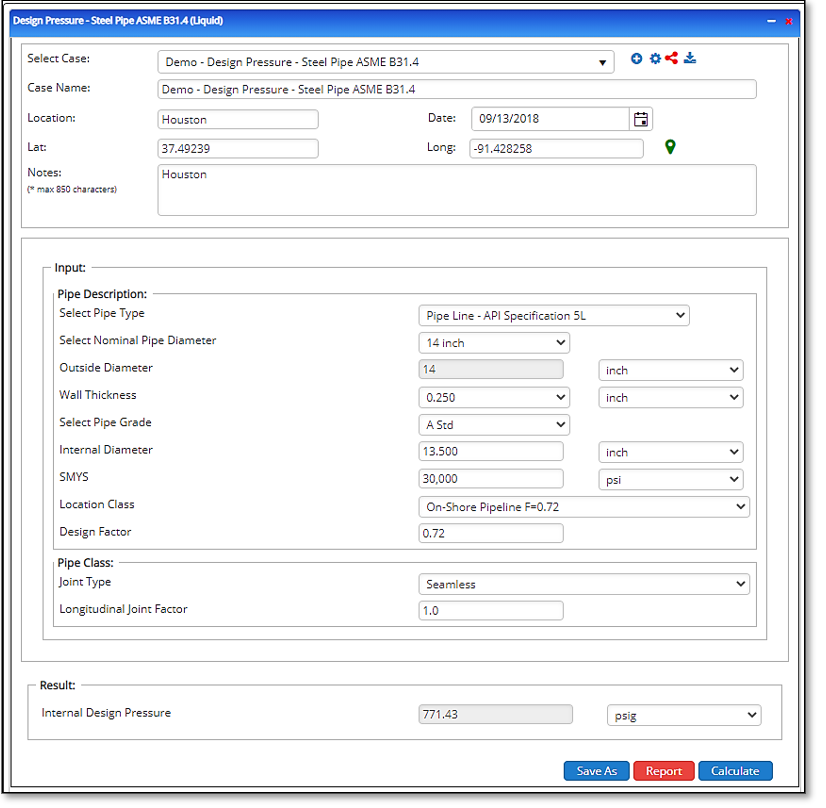Expand the Location Class dropdown
Screen dimensions: 826x808
584,507
